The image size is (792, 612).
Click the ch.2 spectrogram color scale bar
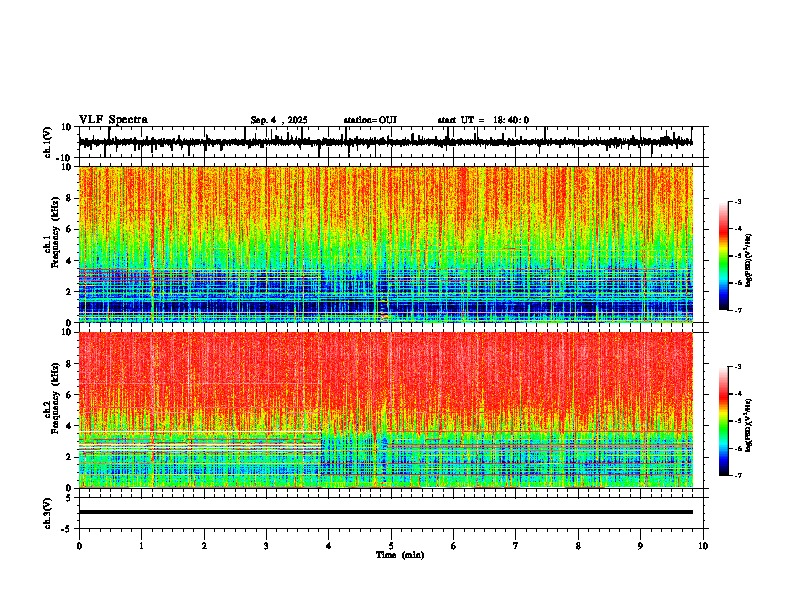pyautogui.click(x=724, y=421)
